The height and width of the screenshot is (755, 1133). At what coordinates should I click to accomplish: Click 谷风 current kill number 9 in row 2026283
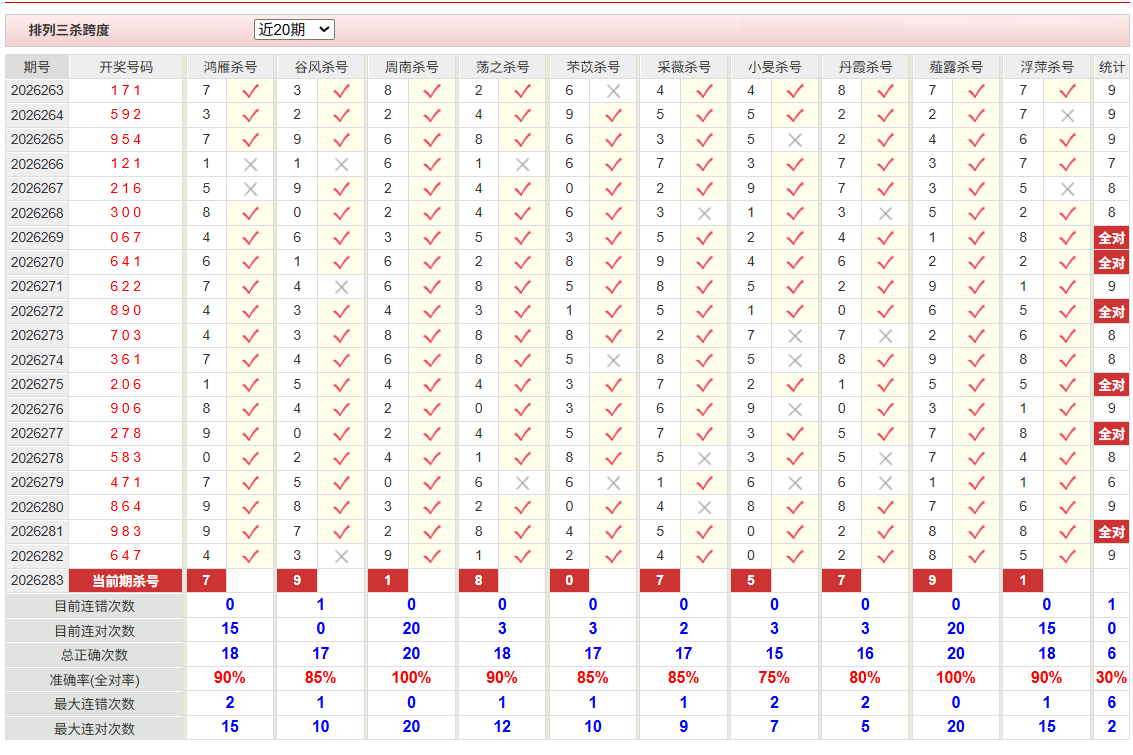coord(297,580)
